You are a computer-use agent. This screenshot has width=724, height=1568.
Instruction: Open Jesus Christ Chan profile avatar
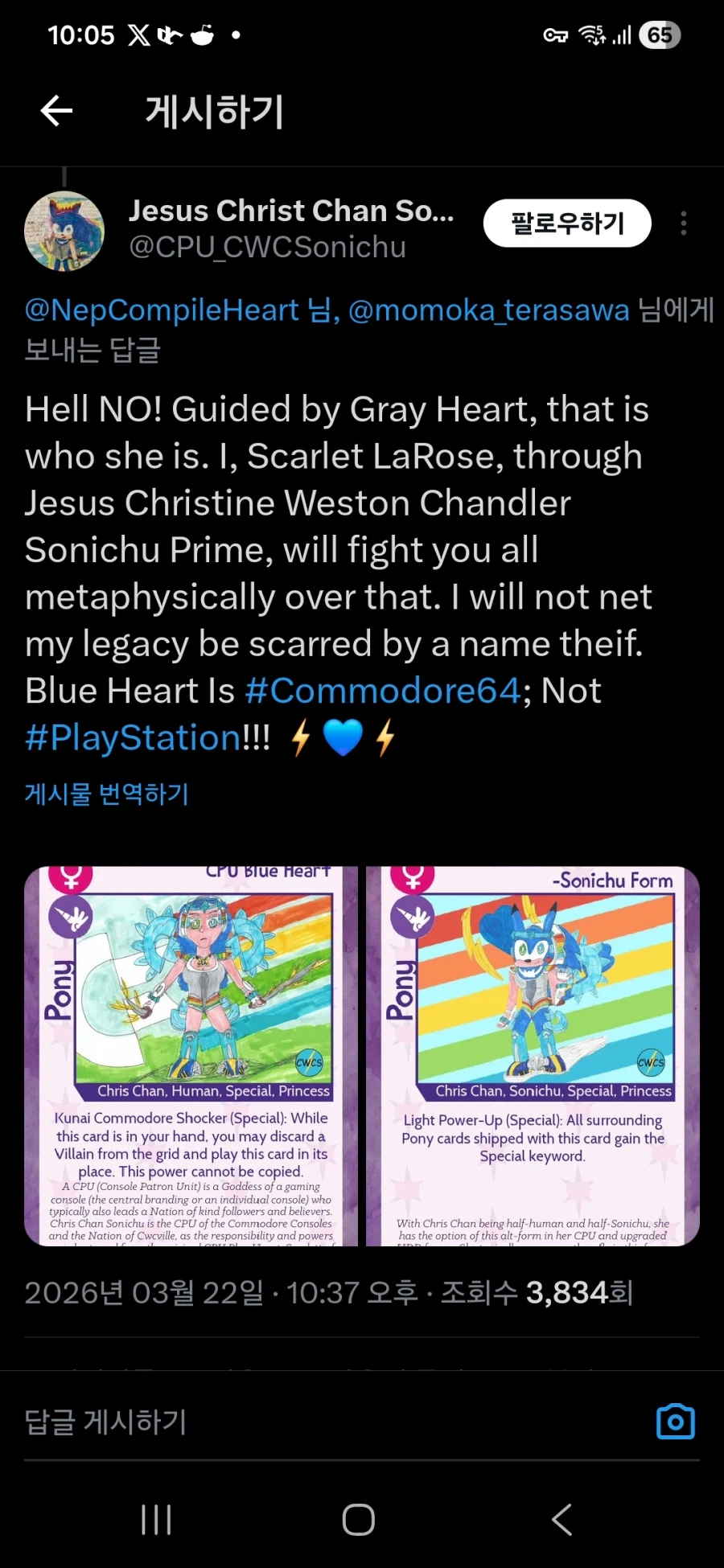coord(64,231)
